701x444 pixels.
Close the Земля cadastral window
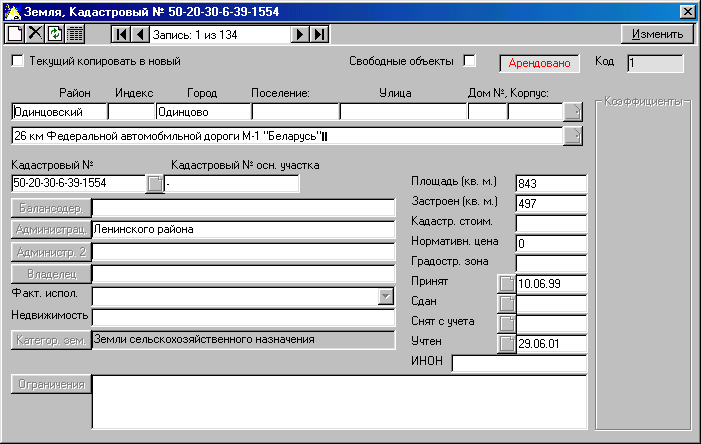tap(687, 12)
